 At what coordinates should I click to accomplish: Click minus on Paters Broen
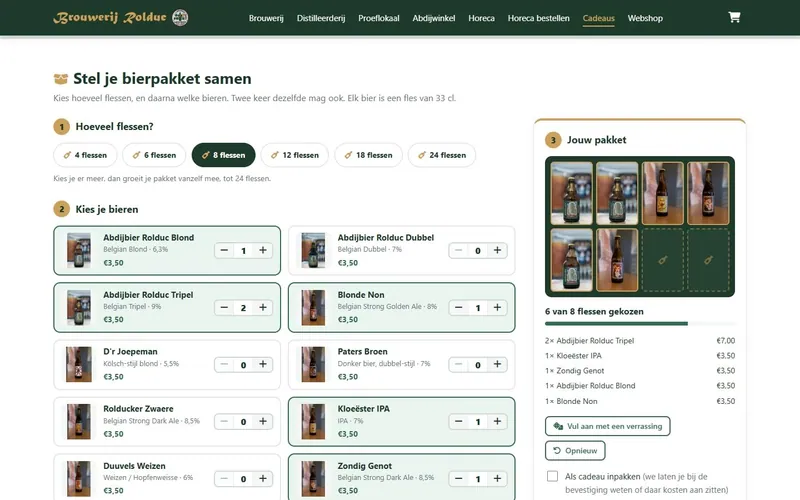coord(458,364)
